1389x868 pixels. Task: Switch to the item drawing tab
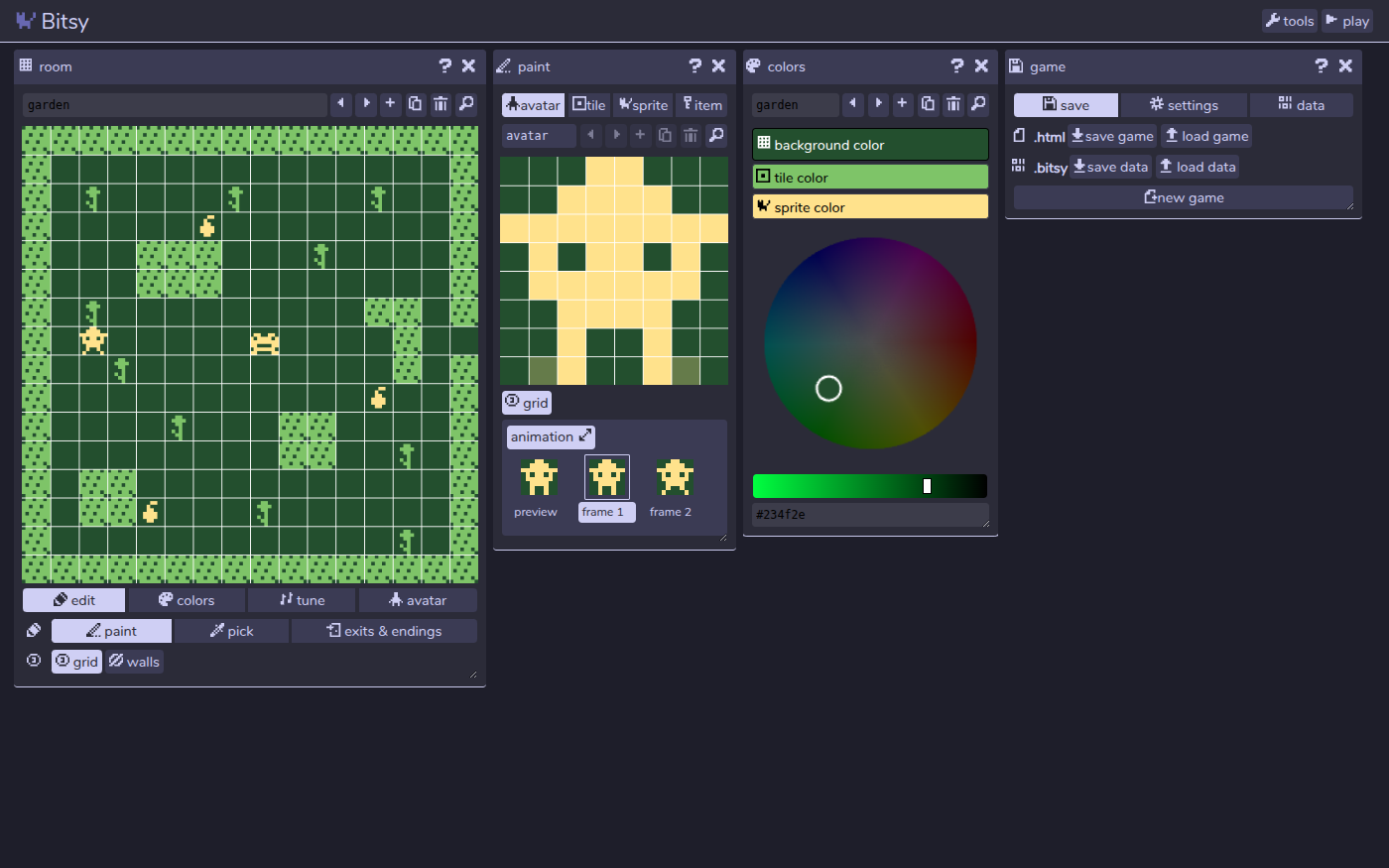click(701, 105)
